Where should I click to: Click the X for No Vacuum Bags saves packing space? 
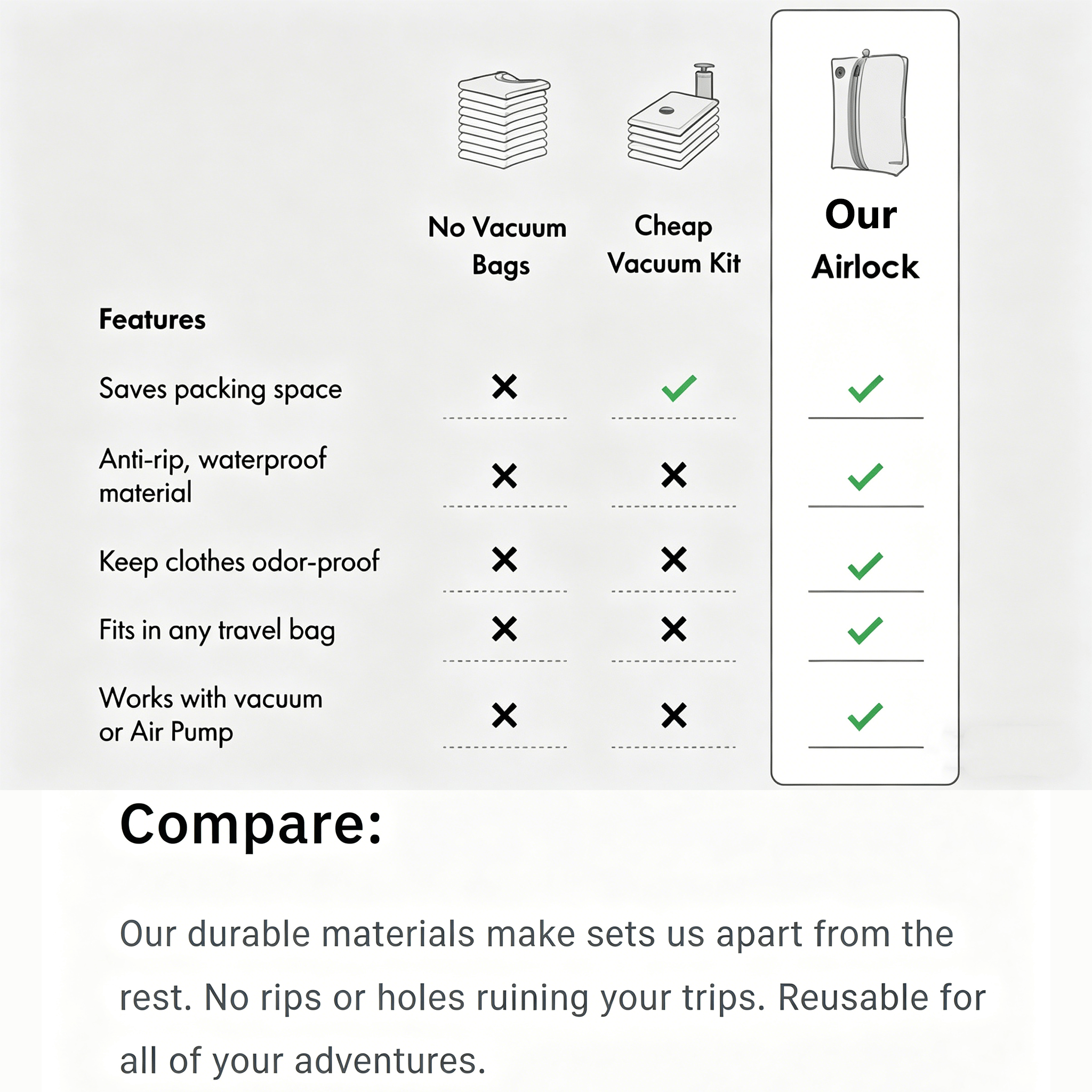click(504, 387)
